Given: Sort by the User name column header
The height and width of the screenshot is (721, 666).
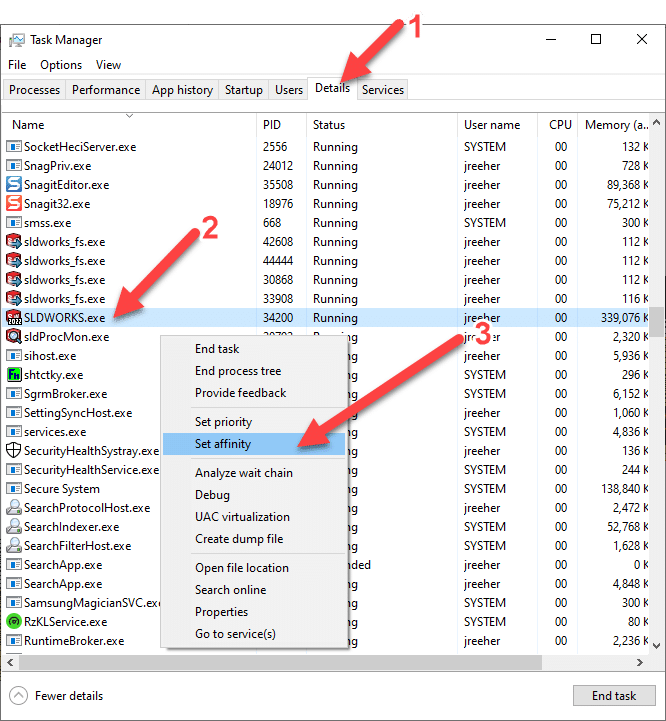Looking at the screenshot, I should click(x=497, y=124).
